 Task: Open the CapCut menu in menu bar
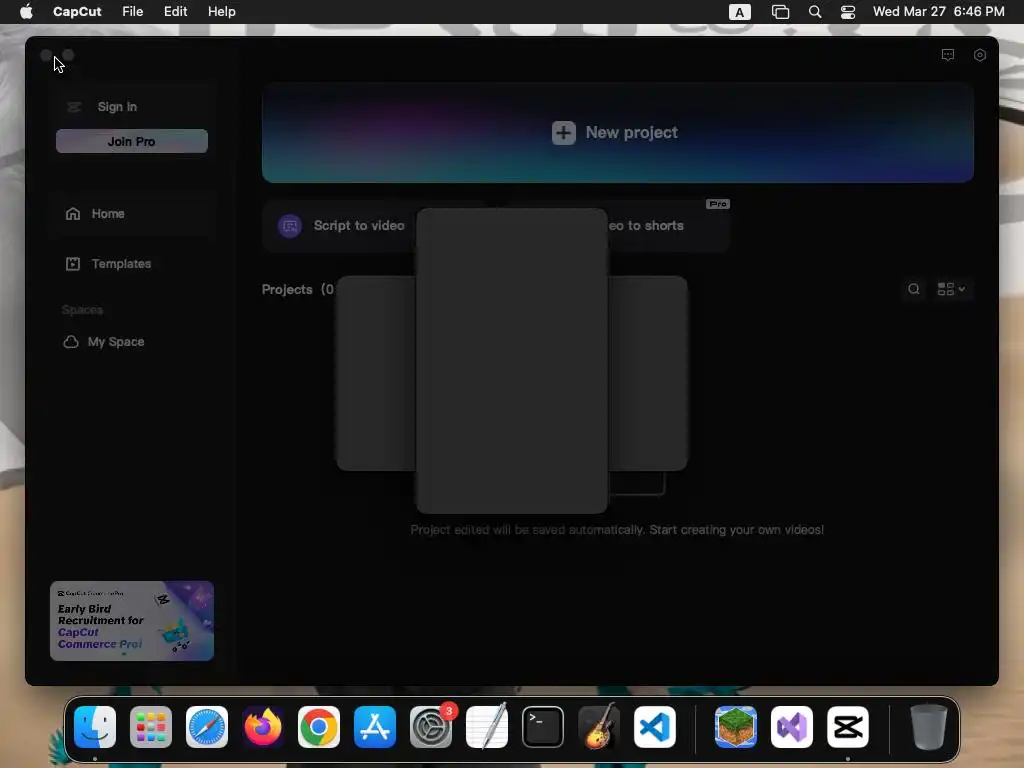(x=77, y=12)
